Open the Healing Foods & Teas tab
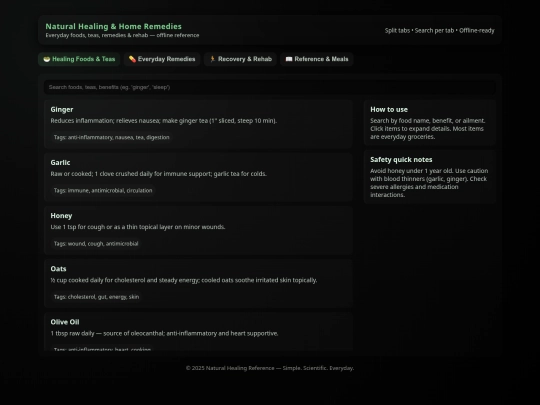The width and height of the screenshot is (540, 405). 79,59
